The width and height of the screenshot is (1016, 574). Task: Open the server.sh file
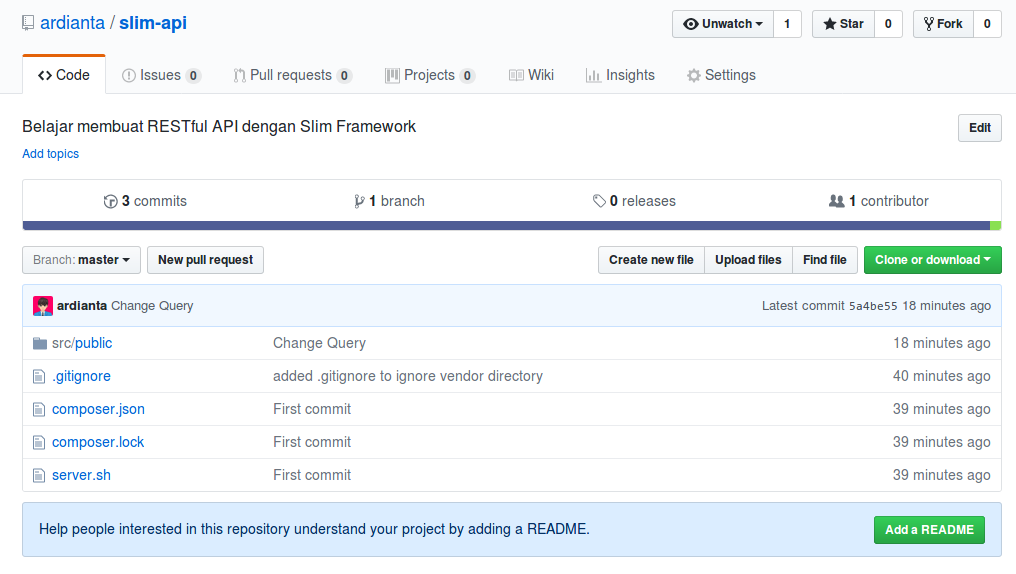pos(81,476)
